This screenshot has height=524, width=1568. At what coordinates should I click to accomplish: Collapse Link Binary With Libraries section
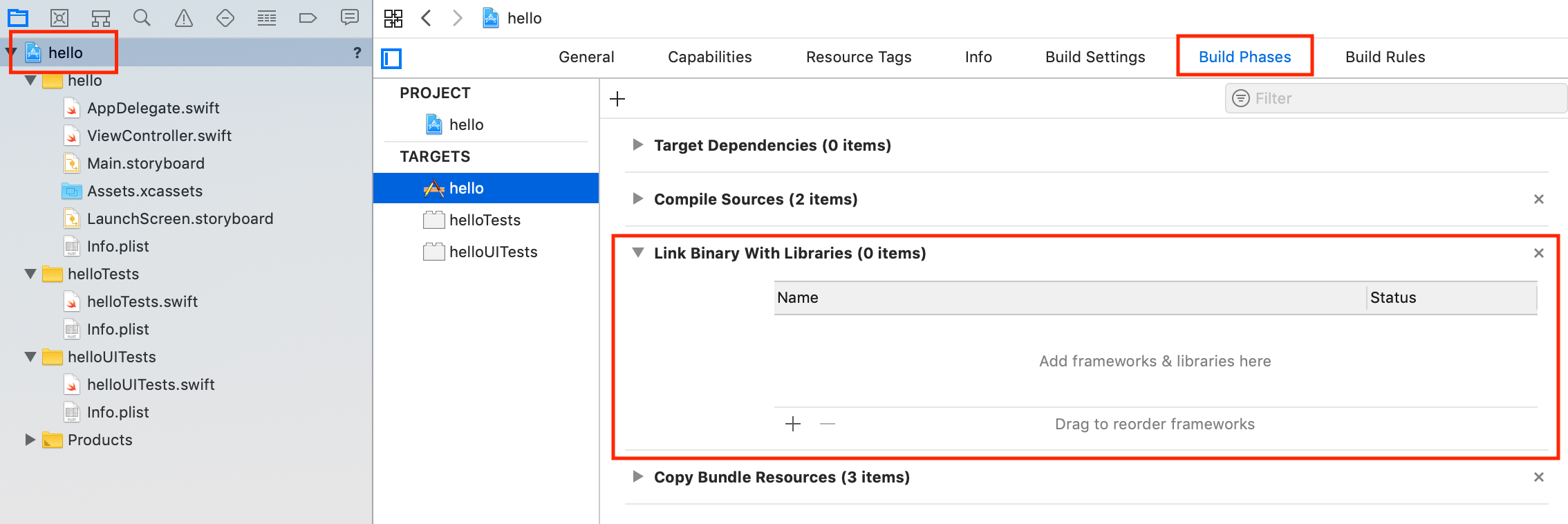638,253
